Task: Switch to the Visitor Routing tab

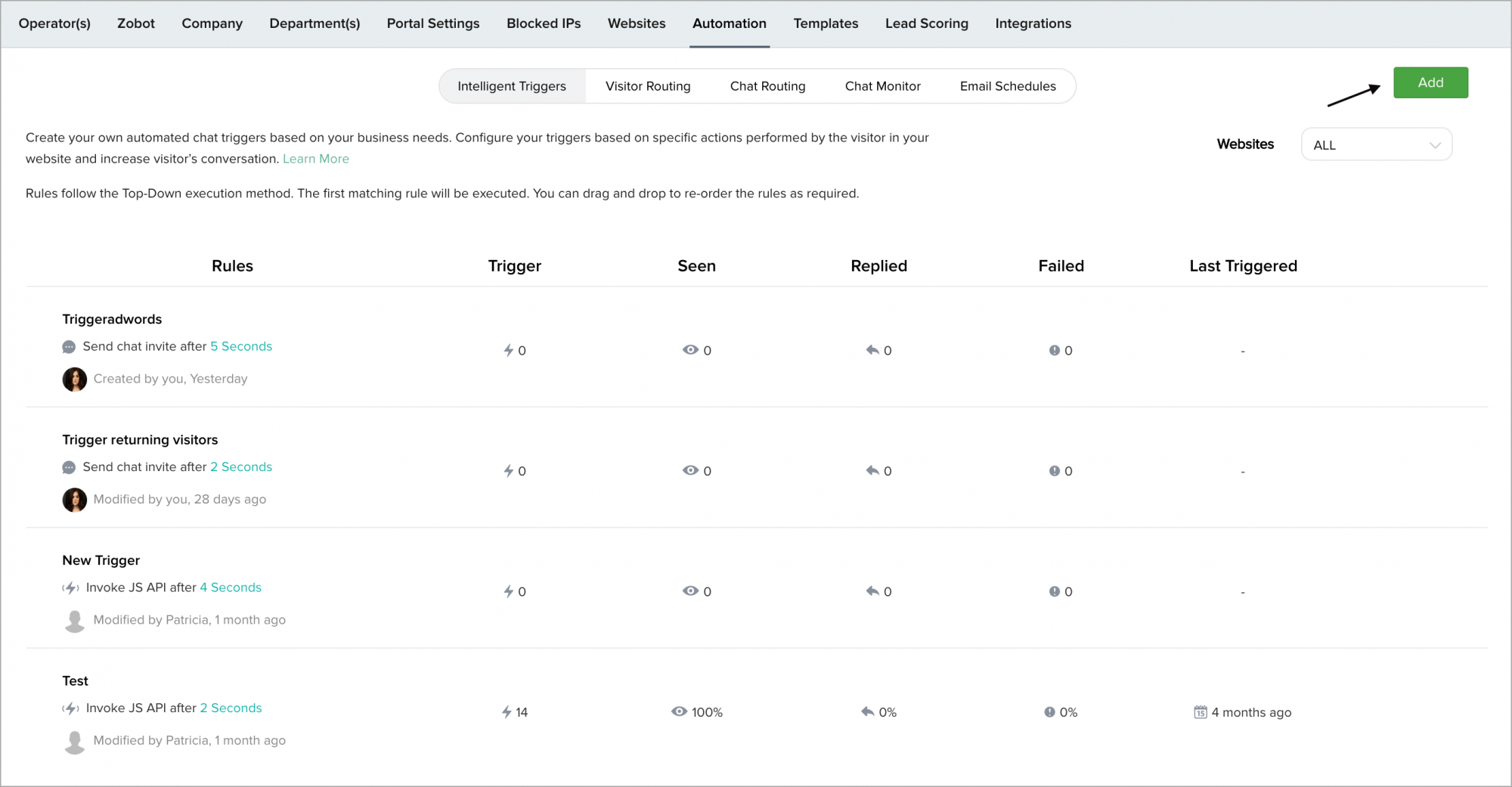Action: point(648,86)
